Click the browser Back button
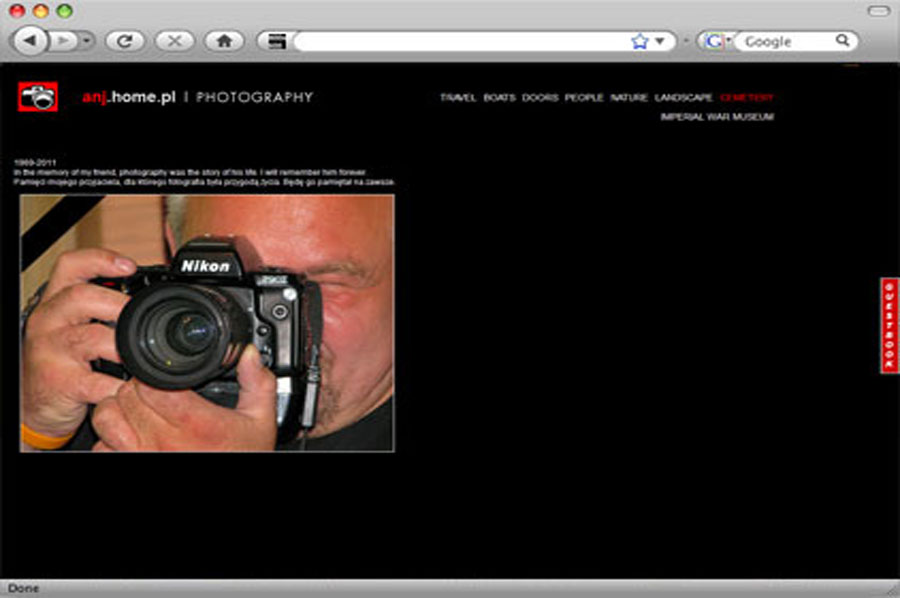The width and height of the screenshot is (900, 598). [29, 41]
